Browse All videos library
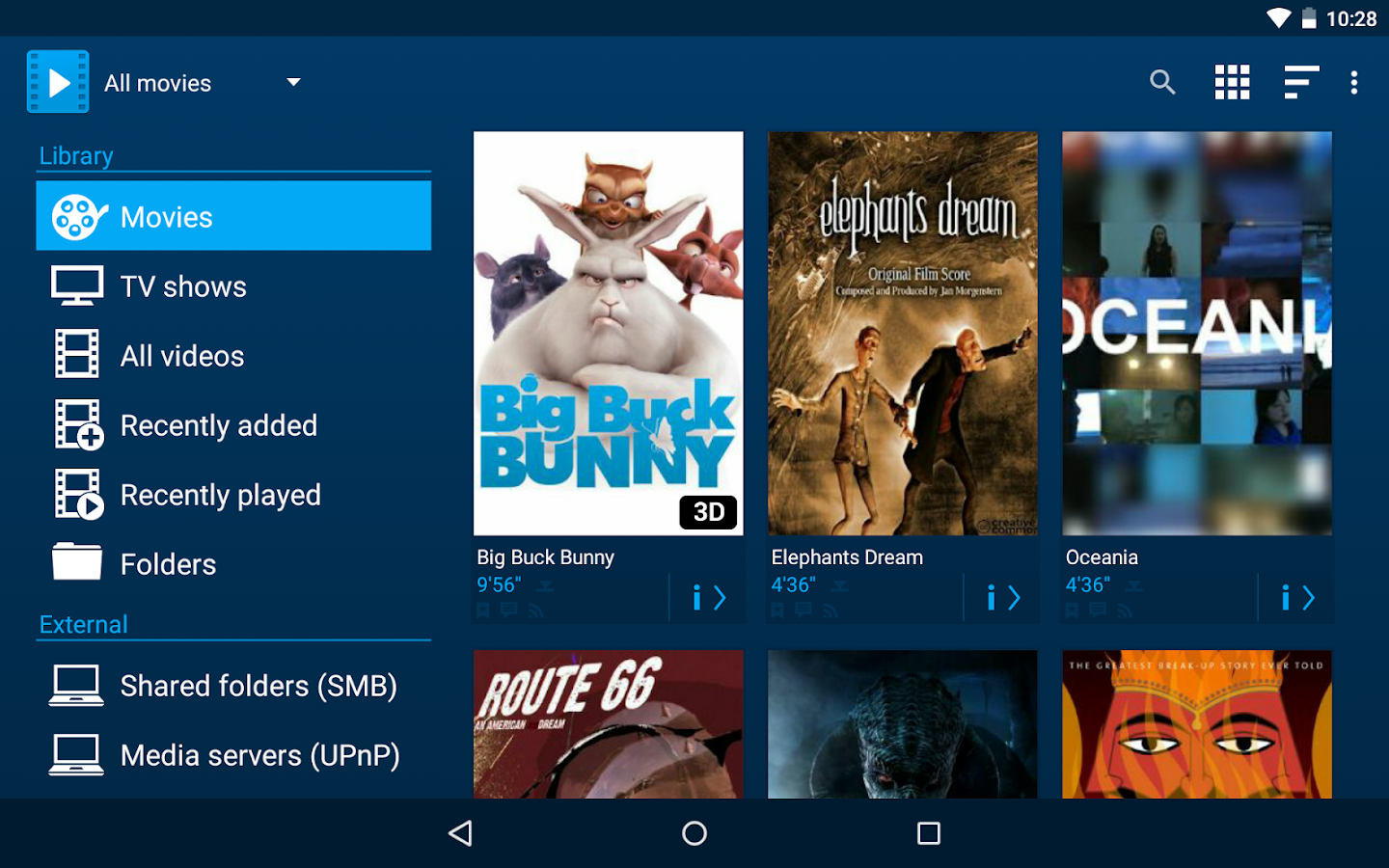 point(181,355)
